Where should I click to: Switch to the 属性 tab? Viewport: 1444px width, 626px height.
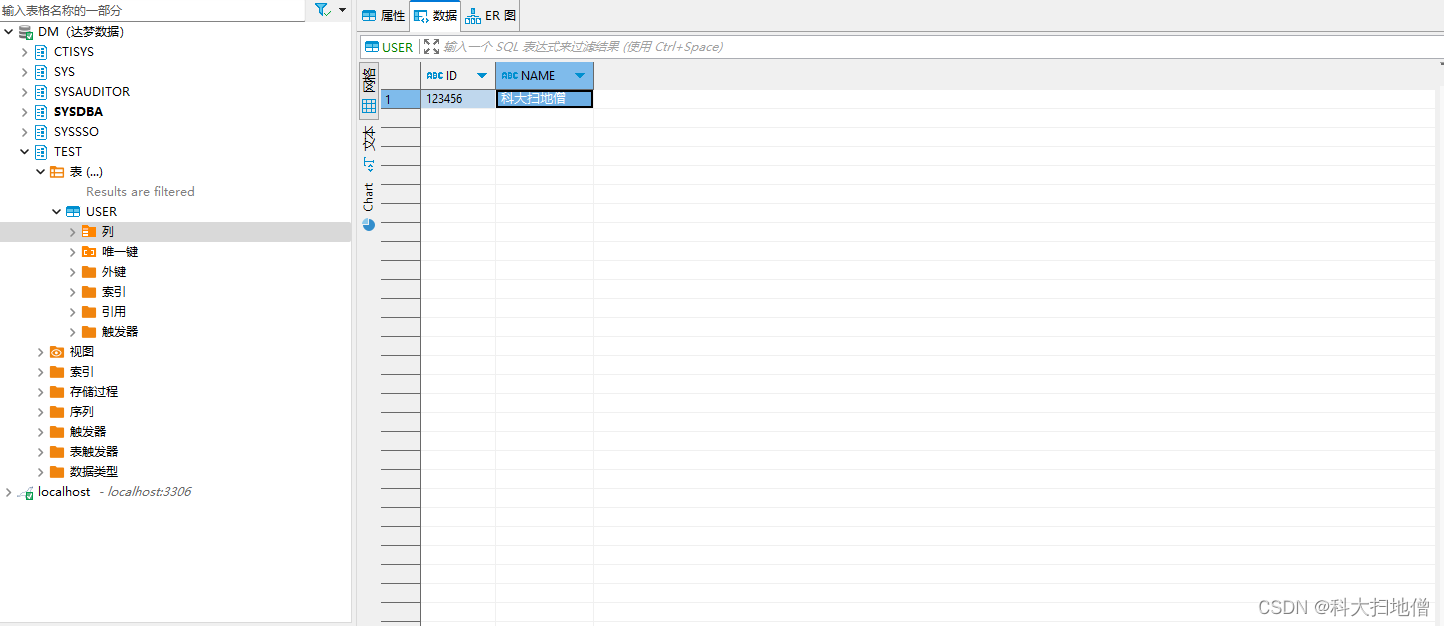click(x=383, y=16)
